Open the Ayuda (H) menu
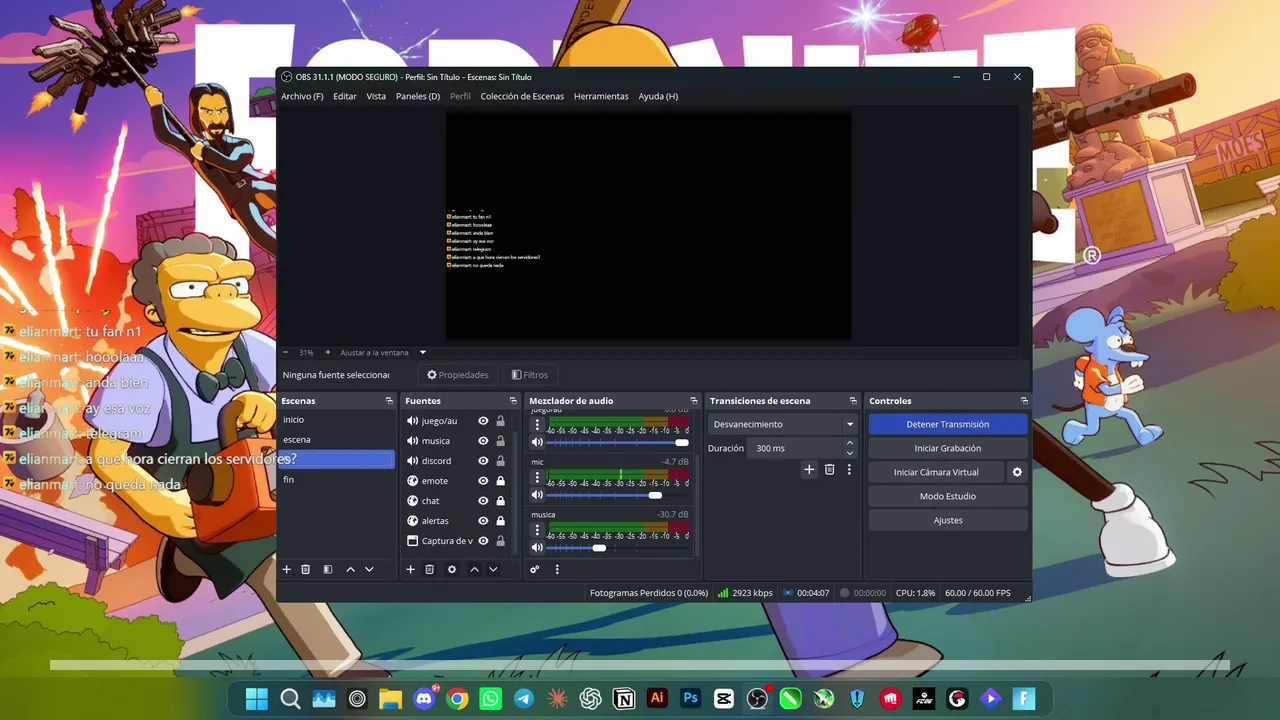This screenshot has width=1280, height=720. click(658, 96)
